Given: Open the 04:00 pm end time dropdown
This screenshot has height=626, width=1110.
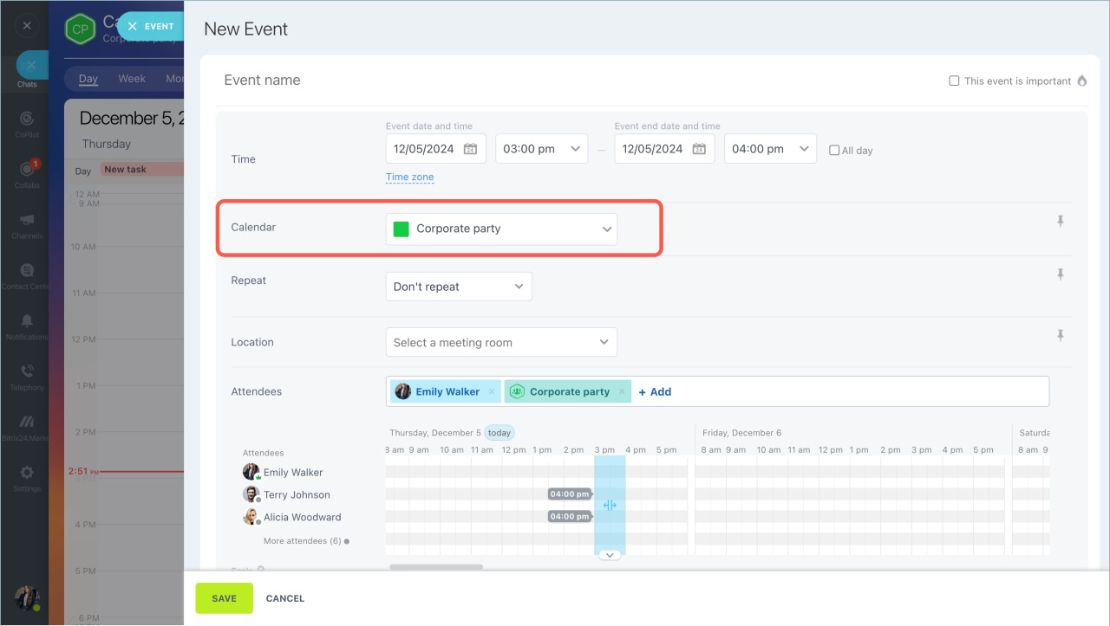Looking at the screenshot, I should coord(770,149).
